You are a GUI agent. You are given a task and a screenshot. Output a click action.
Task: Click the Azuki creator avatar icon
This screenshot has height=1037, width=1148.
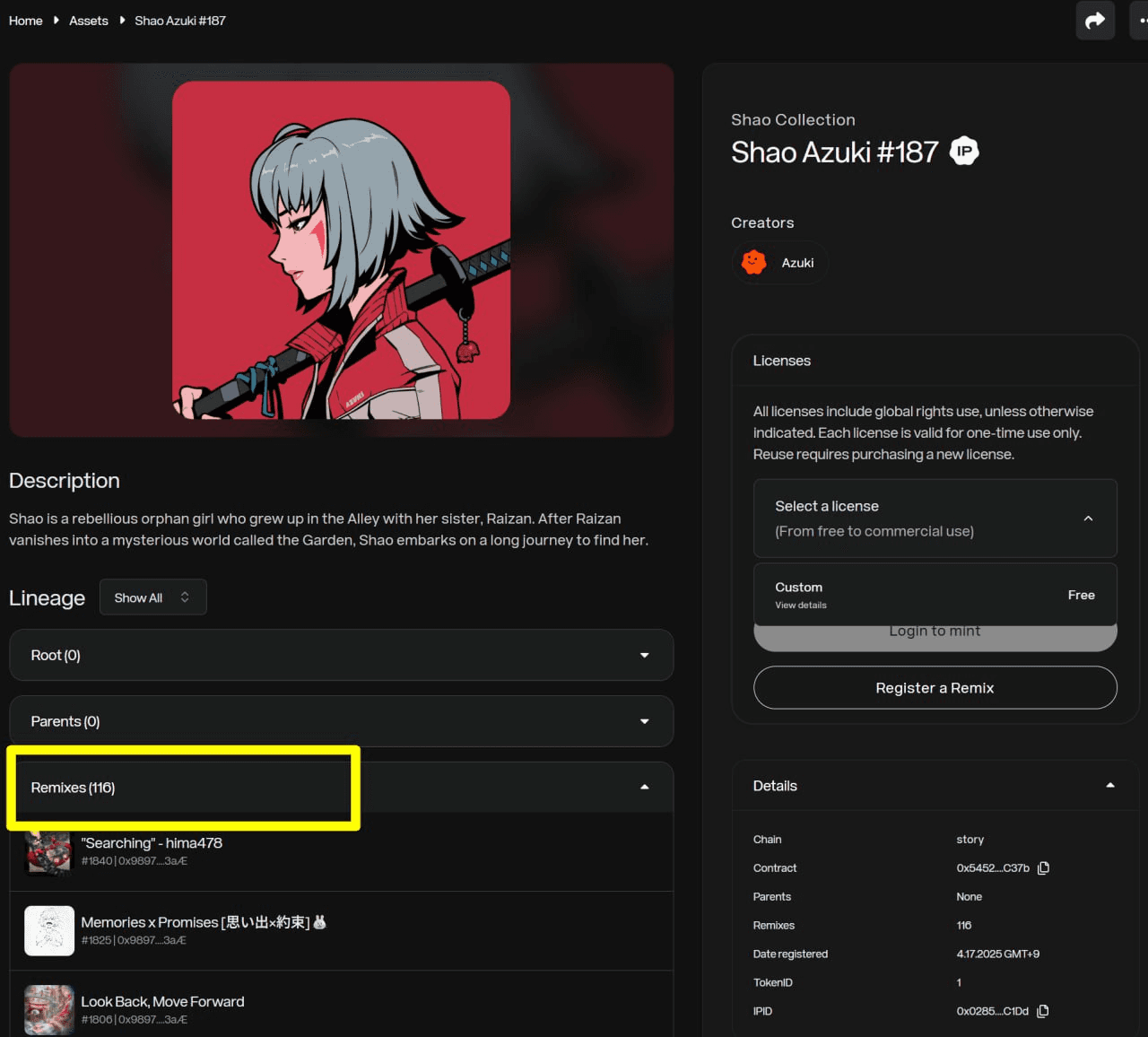[754, 262]
